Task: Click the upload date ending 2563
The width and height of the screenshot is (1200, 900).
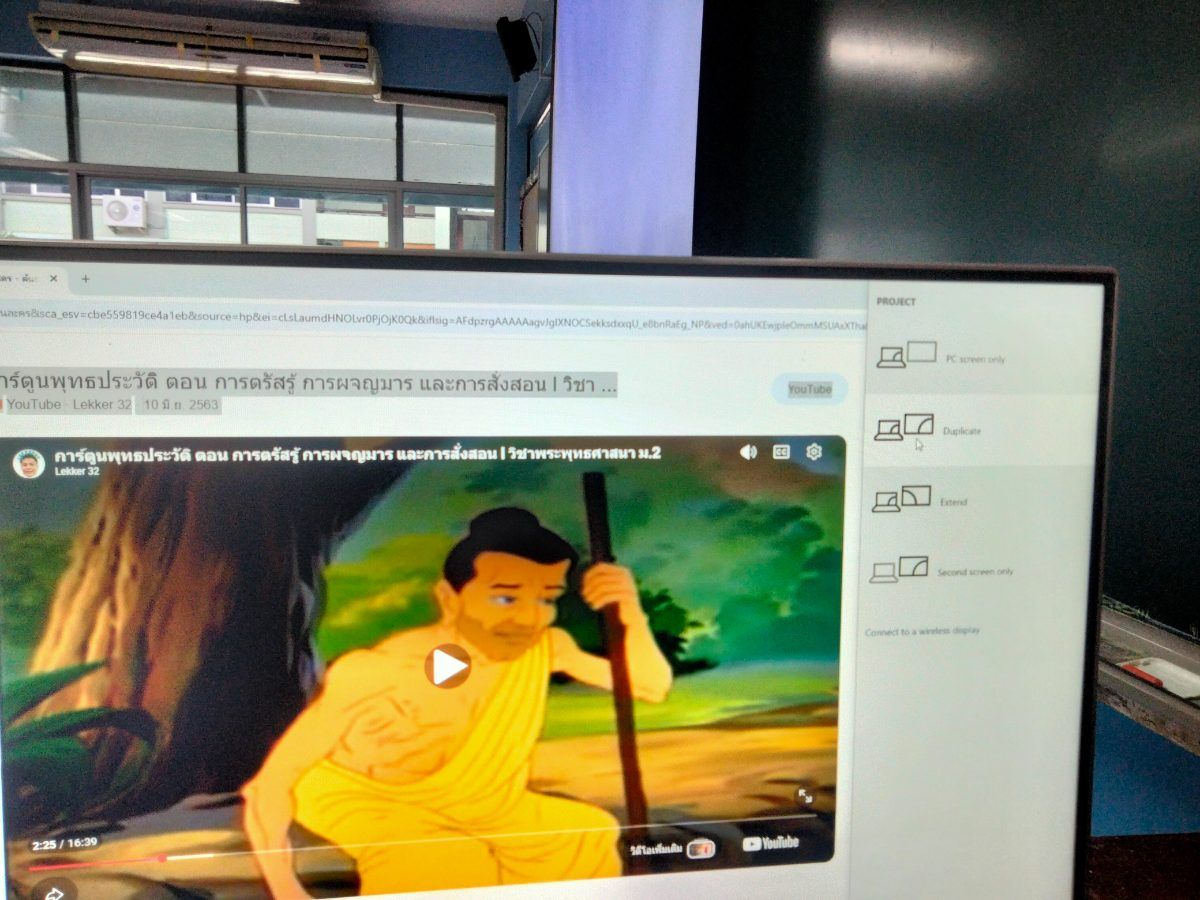Action: click(181, 405)
